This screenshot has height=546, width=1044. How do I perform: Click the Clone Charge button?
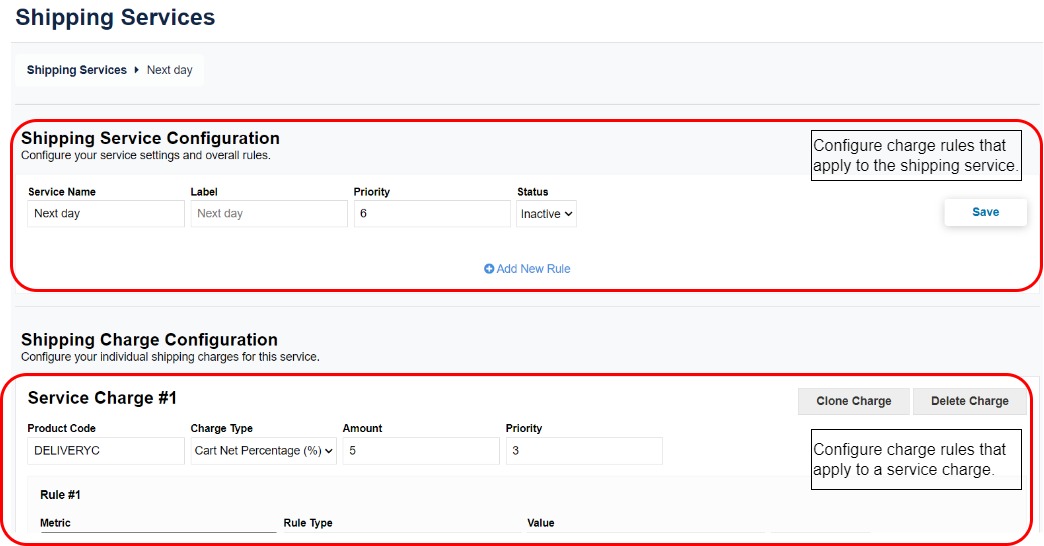click(x=853, y=401)
